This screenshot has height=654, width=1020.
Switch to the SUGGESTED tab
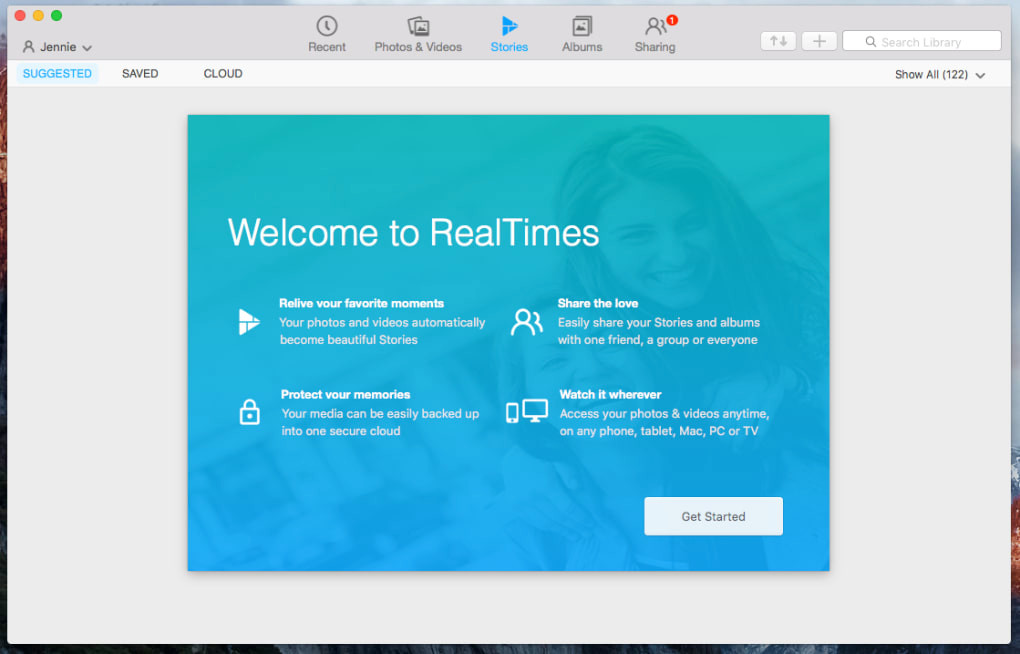(x=57, y=74)
